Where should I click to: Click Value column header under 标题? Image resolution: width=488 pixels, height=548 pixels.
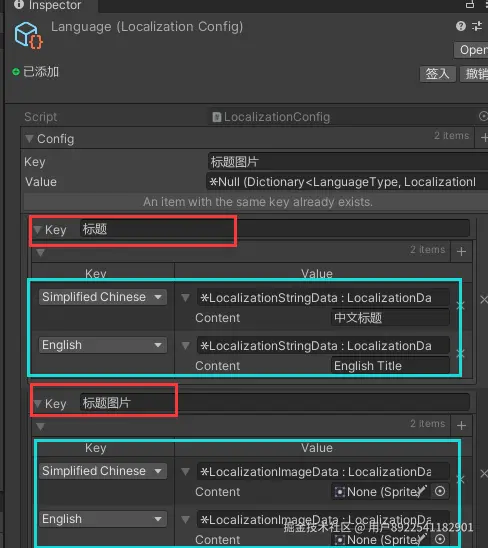(317, 274)
